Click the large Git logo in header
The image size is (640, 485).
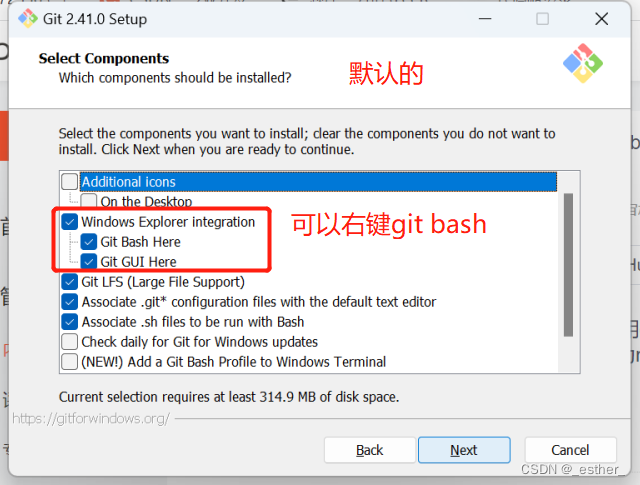tap(583, 63)
